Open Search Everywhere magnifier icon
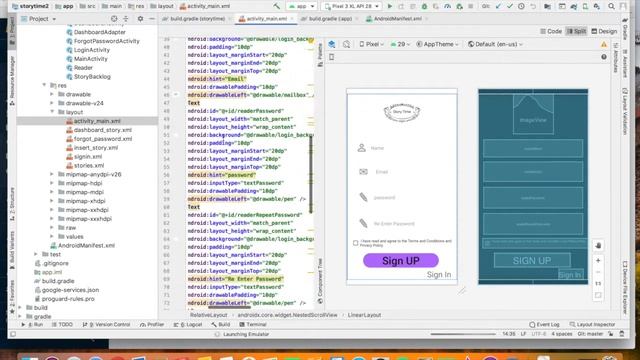The image size is (640, 360). click(611, 6)
